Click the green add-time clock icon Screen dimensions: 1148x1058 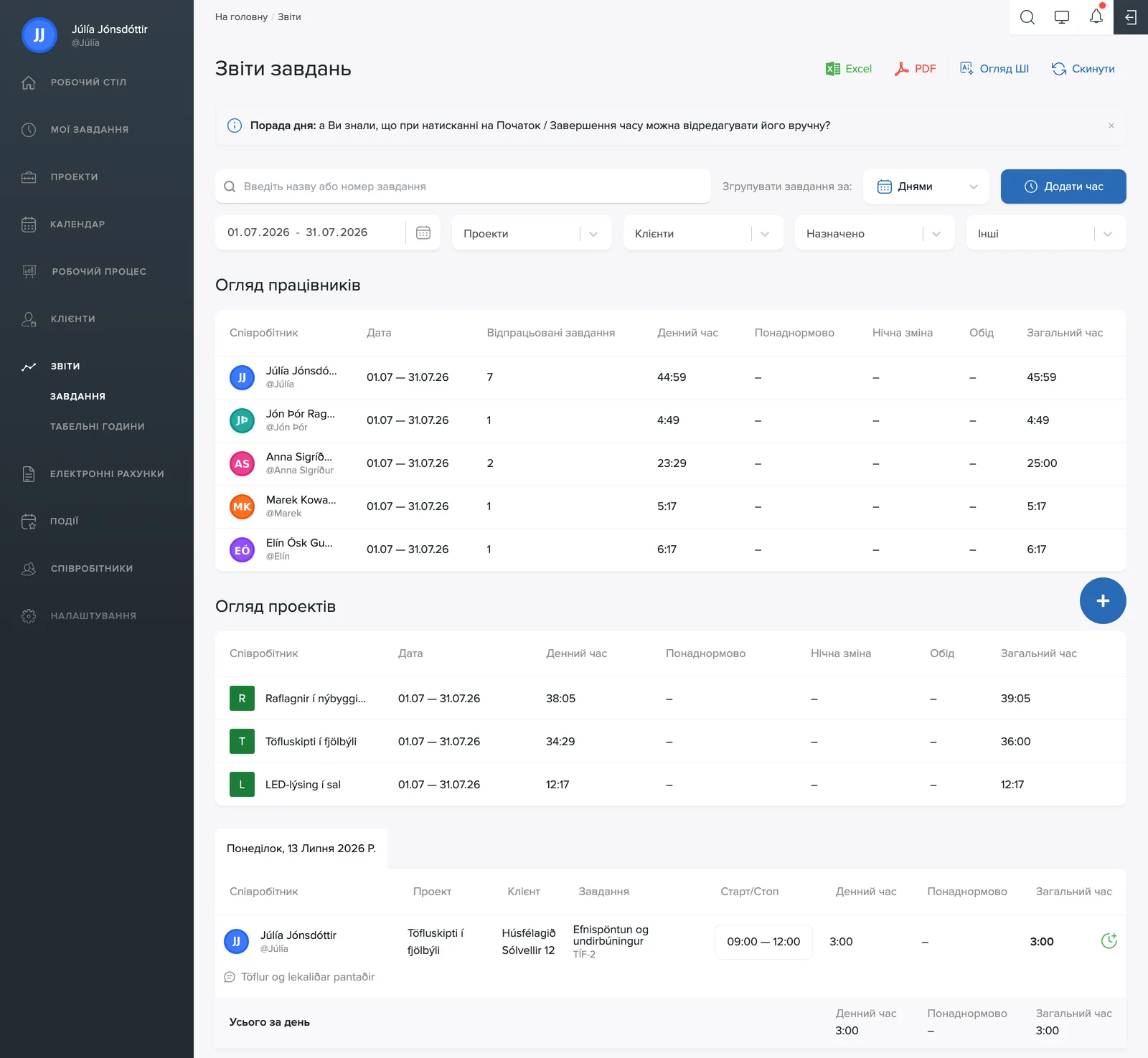tap(1109, 940)
